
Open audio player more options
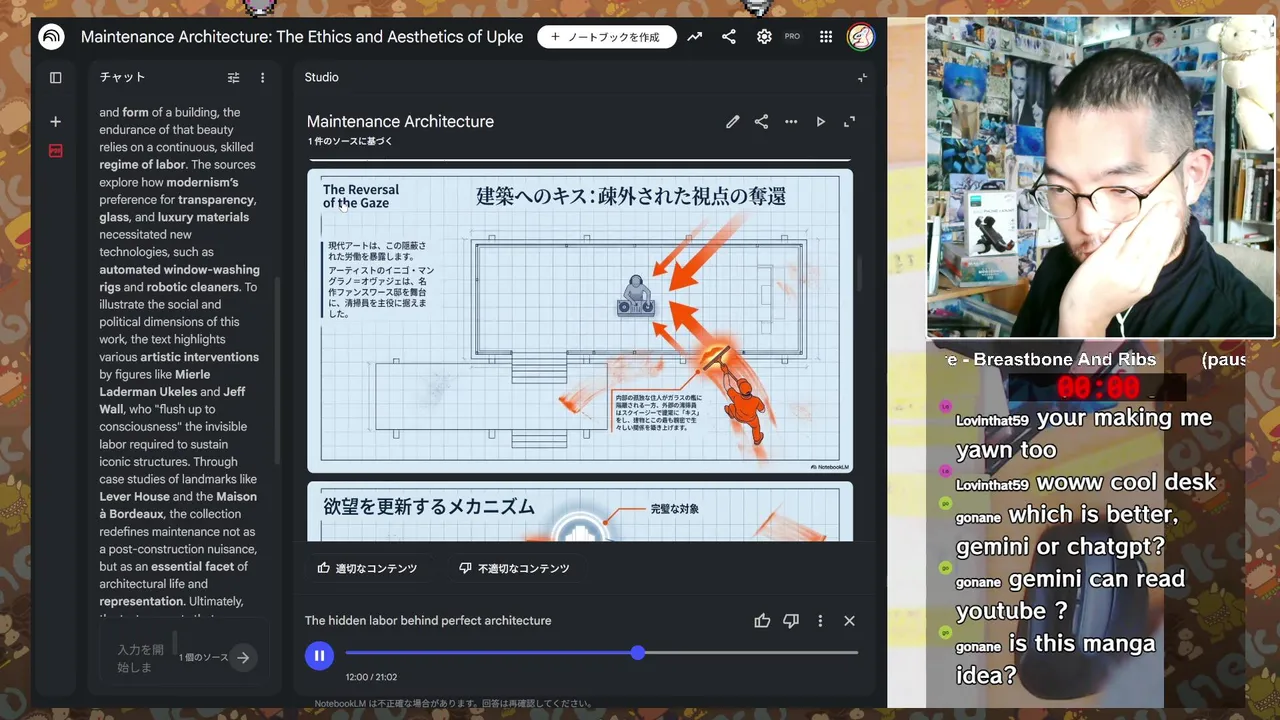820,621
